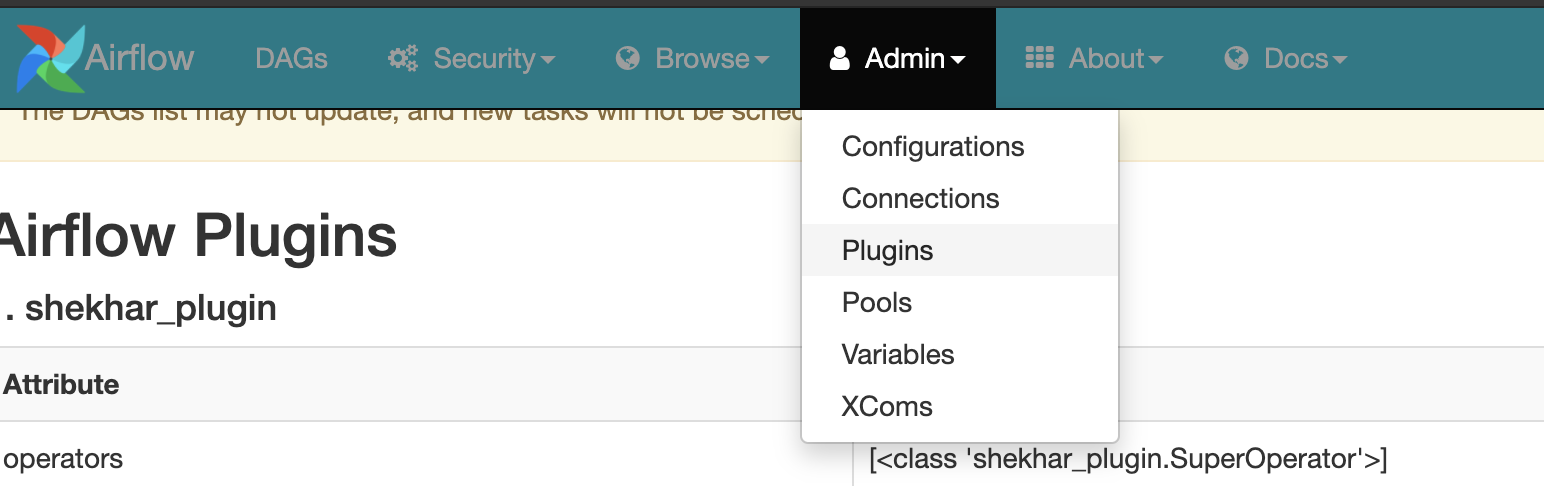The width and height of the screenshot is (1544, 486).
Task: Go to the DAGs page
Action: tap(291, 59)
